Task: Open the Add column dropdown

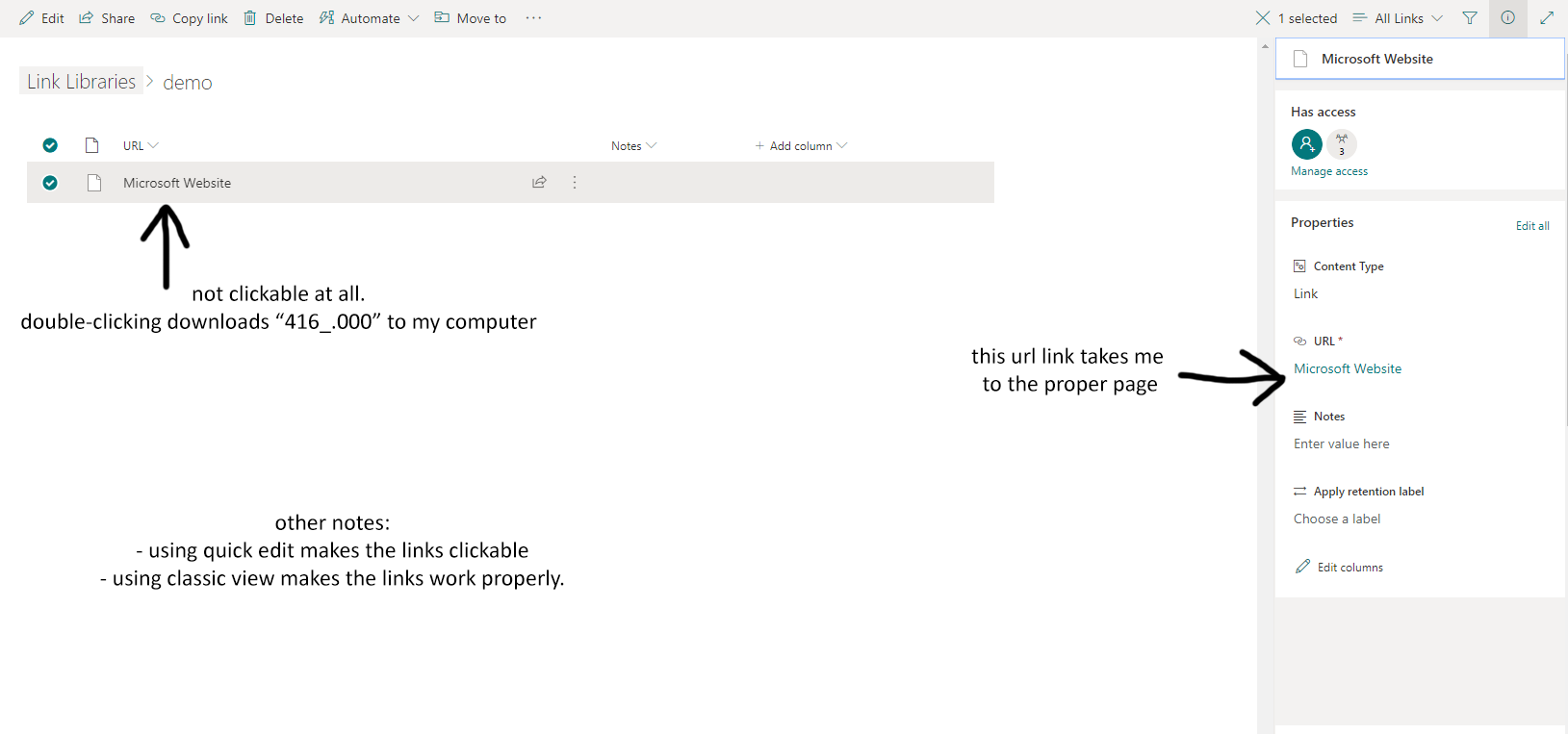Action: pos(801,146)
